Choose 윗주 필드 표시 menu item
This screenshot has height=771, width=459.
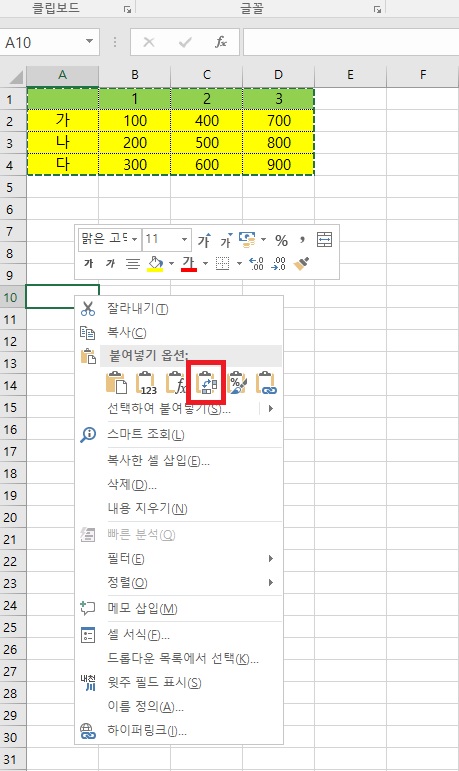click(x=179, y=682)
